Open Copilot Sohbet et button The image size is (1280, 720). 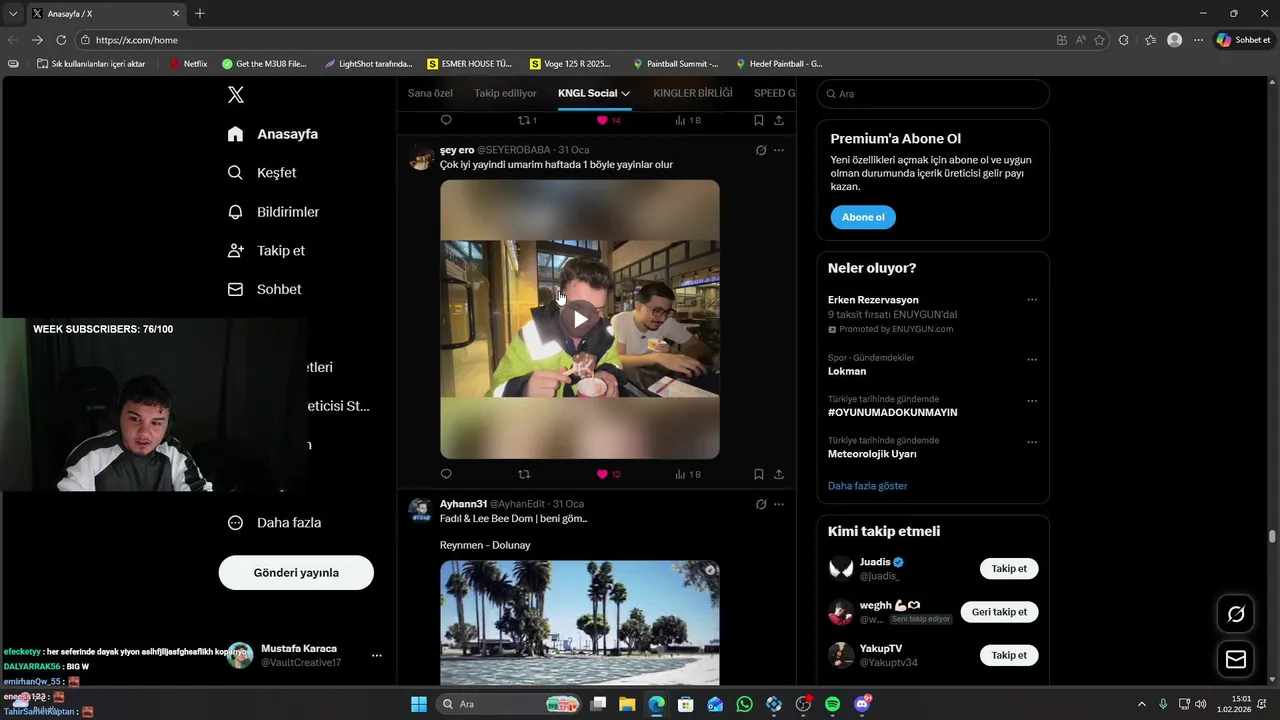[1244, 40]
